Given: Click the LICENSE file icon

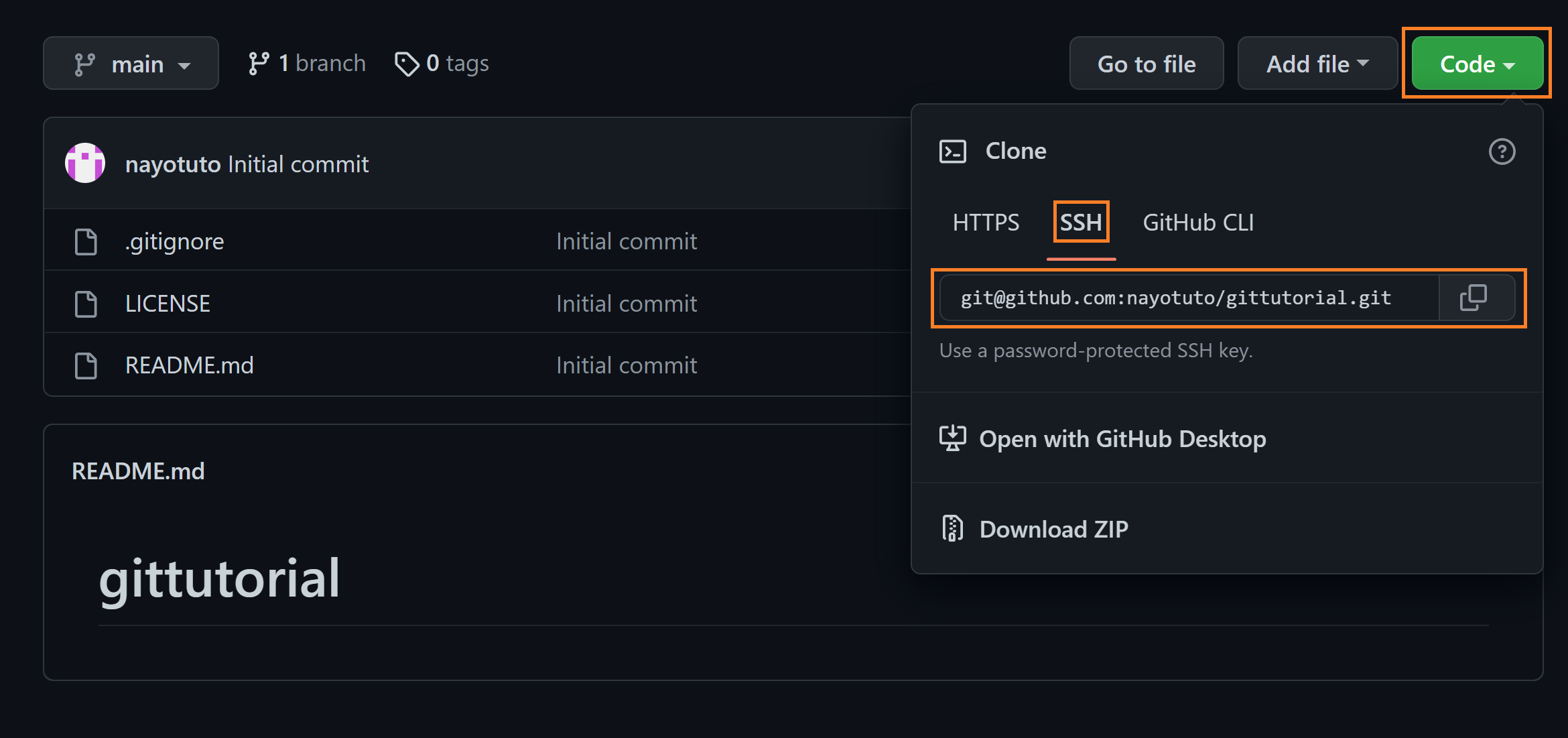Looking at the screenshot, I should (x=86, y=304).
